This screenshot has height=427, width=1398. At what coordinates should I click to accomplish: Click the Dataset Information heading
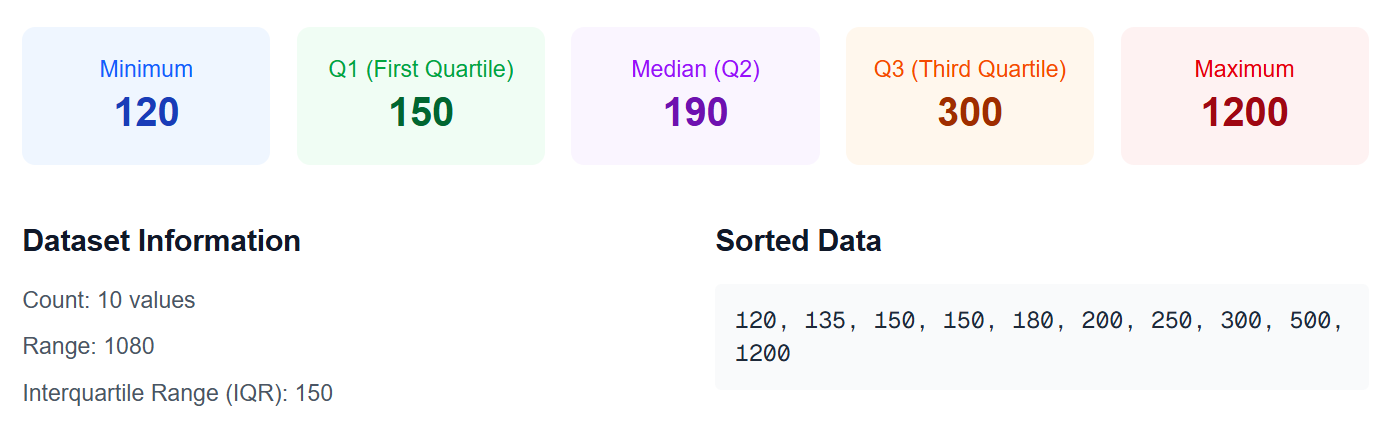pos(161,241)
